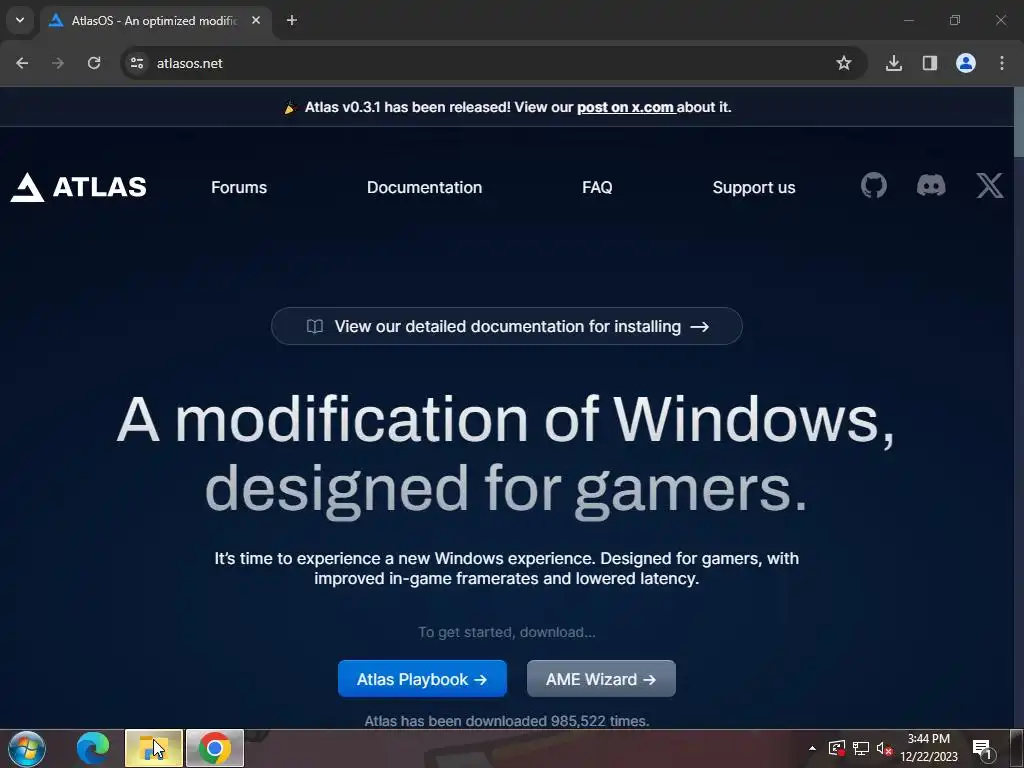The height and width of the screenshot is (768, 1024).
Task: Switch to Chrome on the taskbar
Action: [215, 748]
